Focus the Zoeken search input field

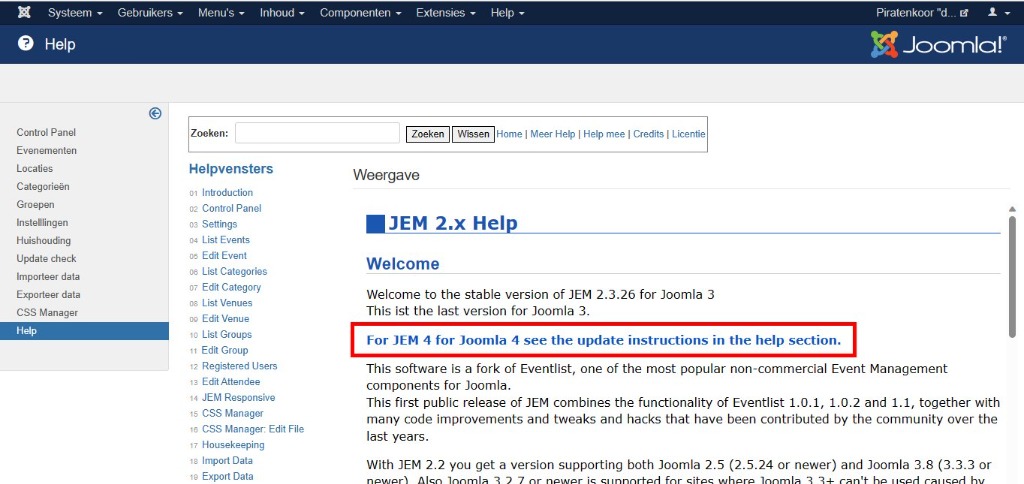pyautogui.click(x=317, y=133)
